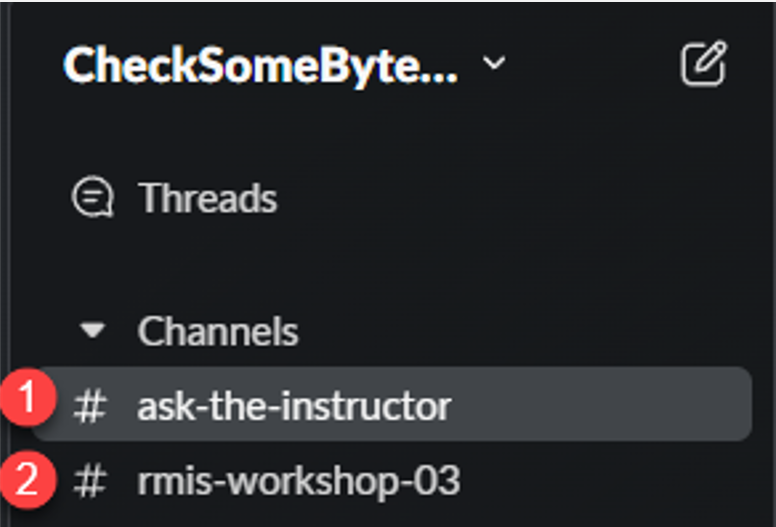Open the Threads view
Screen dimensions: 776x527
(207, 198)
